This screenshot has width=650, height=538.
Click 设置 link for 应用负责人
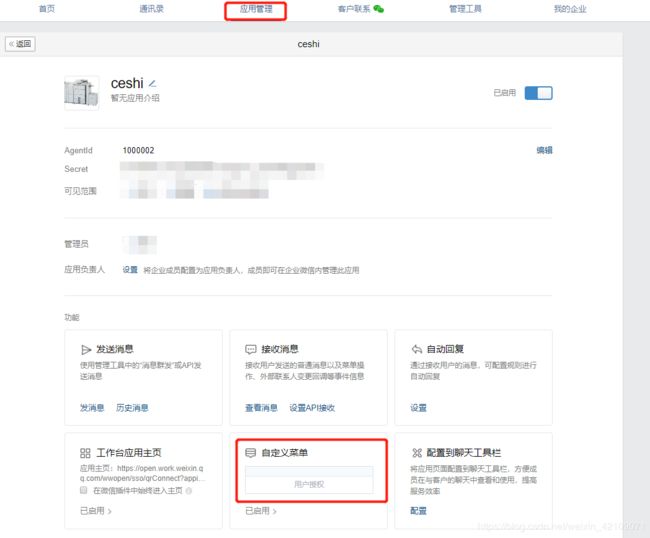coord(130,270)
